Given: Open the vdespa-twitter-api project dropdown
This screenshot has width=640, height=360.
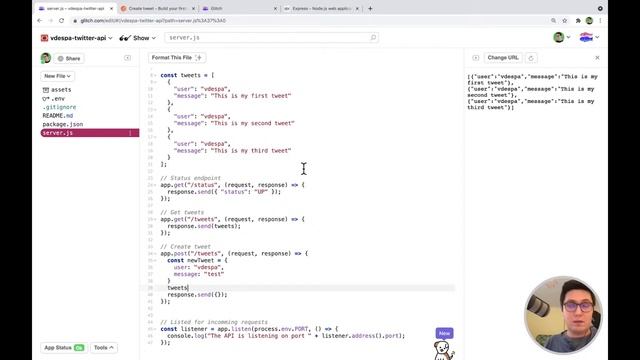Looking at the screenshot, I should pyautogui.click(x=76, y=38).
